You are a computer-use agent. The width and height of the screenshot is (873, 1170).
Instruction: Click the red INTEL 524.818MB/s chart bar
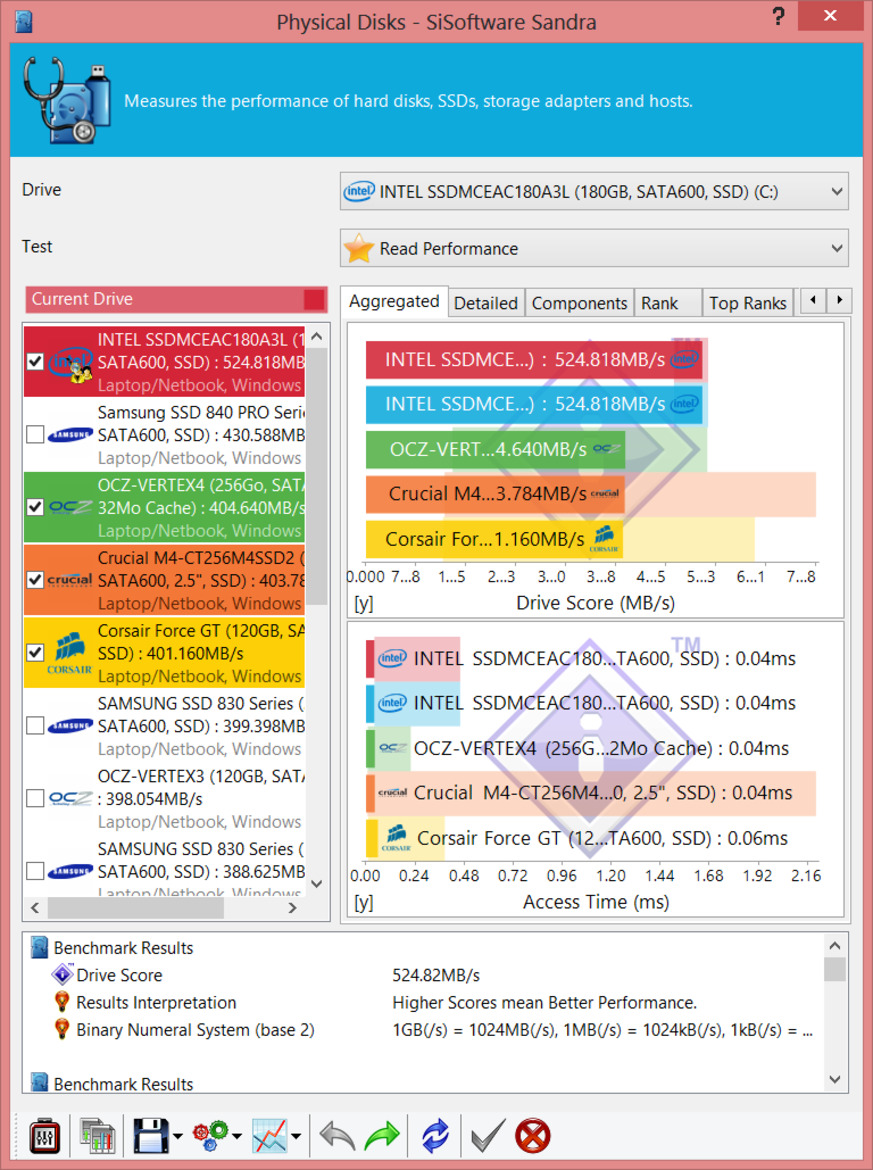534,360
